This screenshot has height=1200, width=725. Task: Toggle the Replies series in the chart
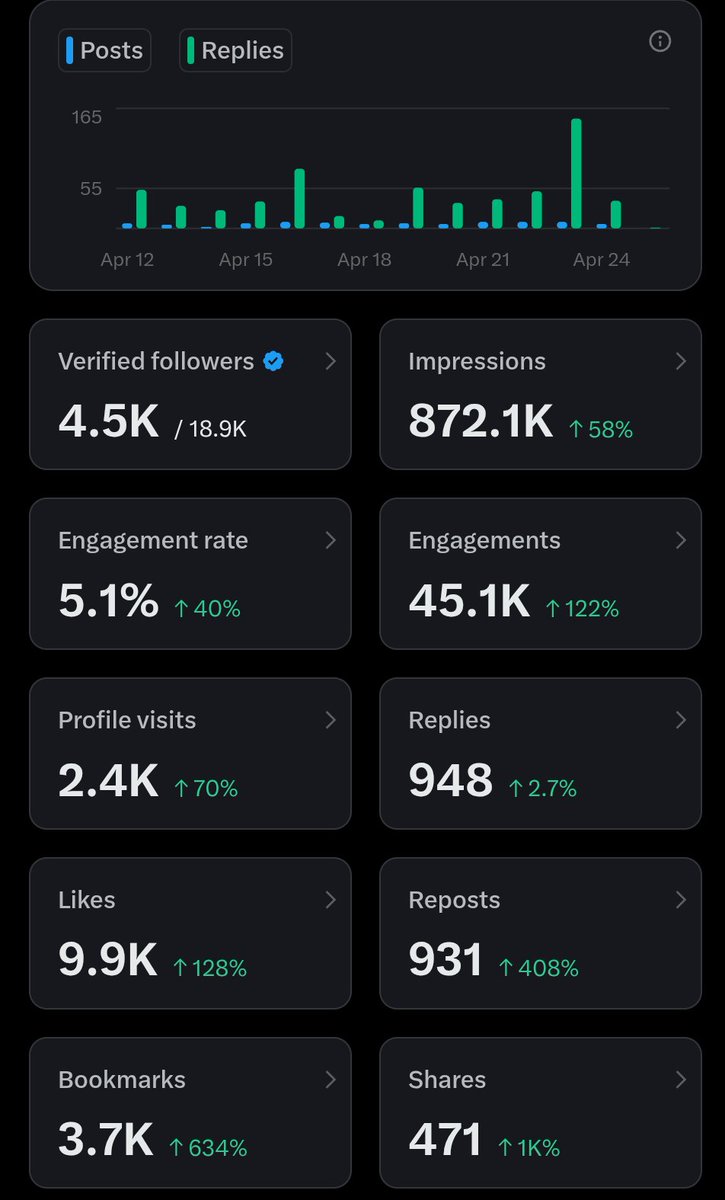(x=235, y=50)
